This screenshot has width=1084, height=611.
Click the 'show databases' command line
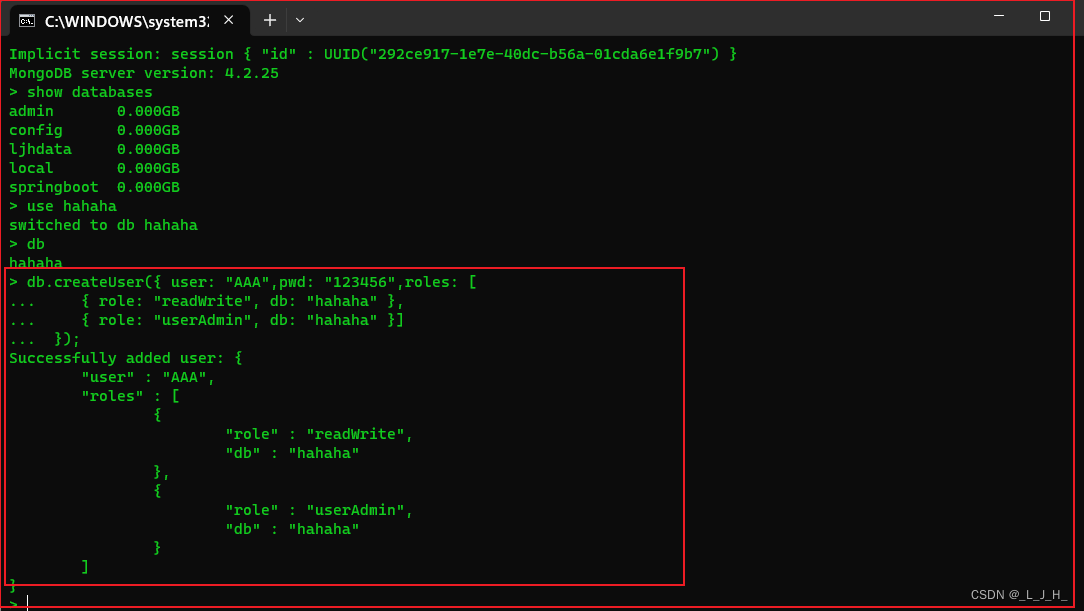pos(81,92)
